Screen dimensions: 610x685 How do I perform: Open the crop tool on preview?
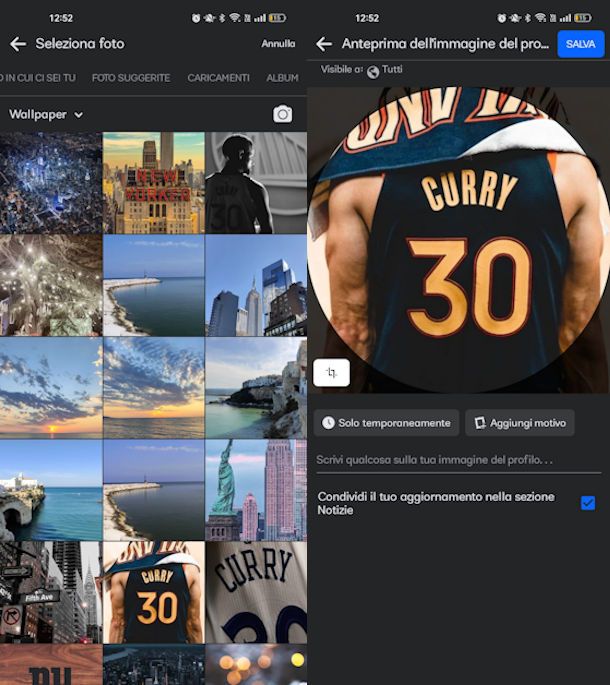pos(331,373)
